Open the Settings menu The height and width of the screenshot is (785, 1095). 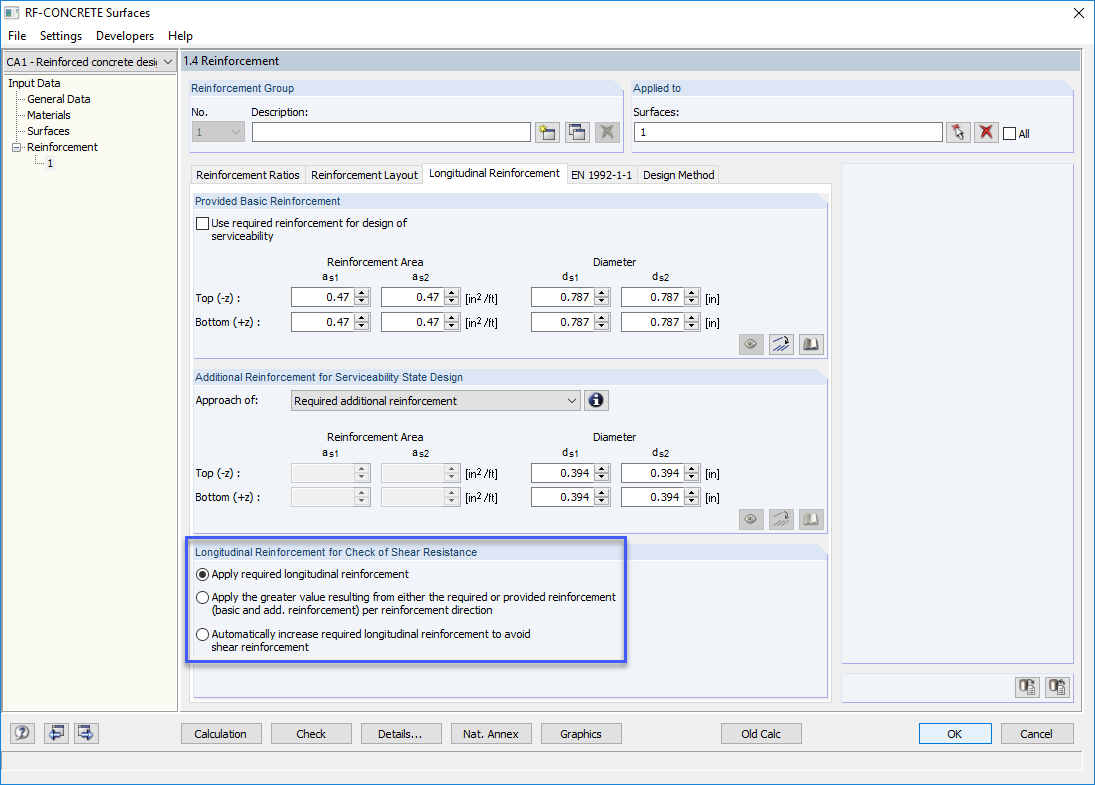coord(60,35)
